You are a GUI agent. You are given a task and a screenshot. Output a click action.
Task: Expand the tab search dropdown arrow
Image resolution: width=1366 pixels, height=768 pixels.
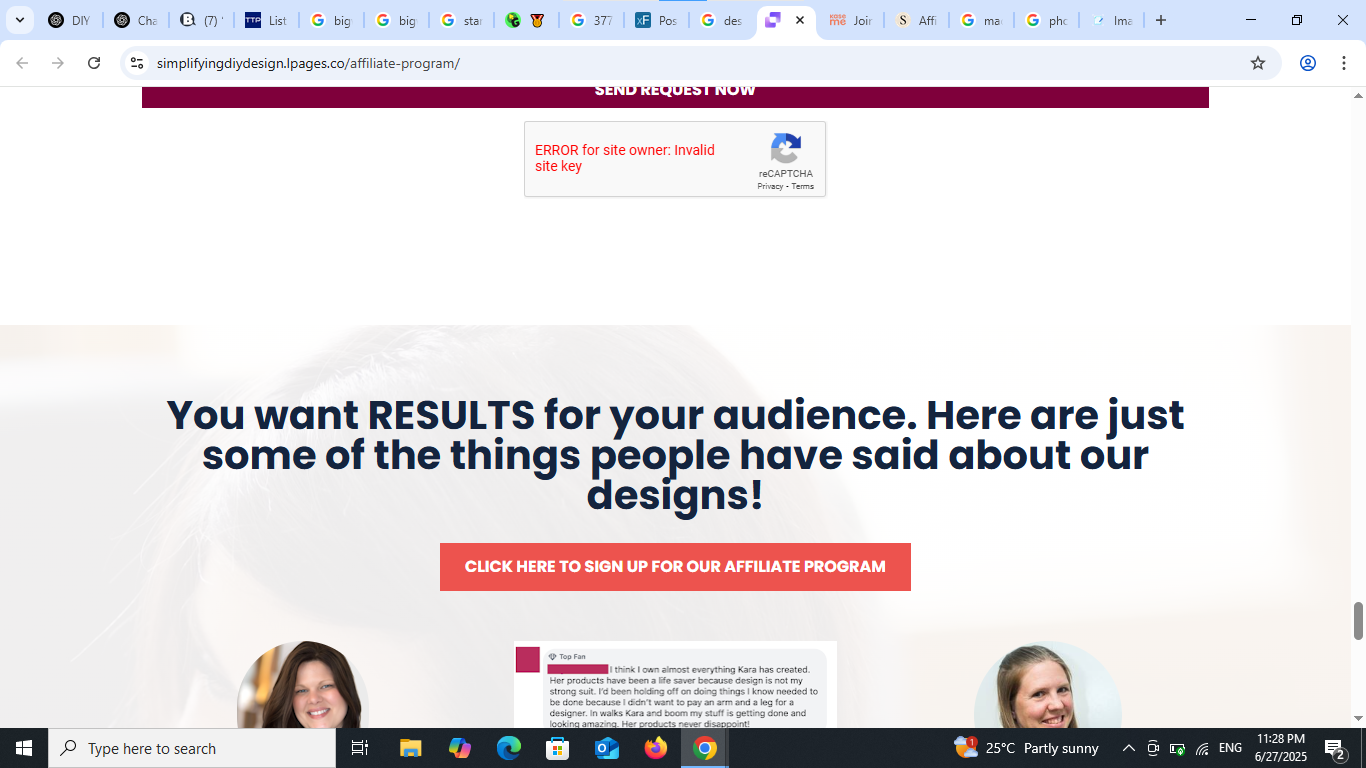click(x=19, y=20)
